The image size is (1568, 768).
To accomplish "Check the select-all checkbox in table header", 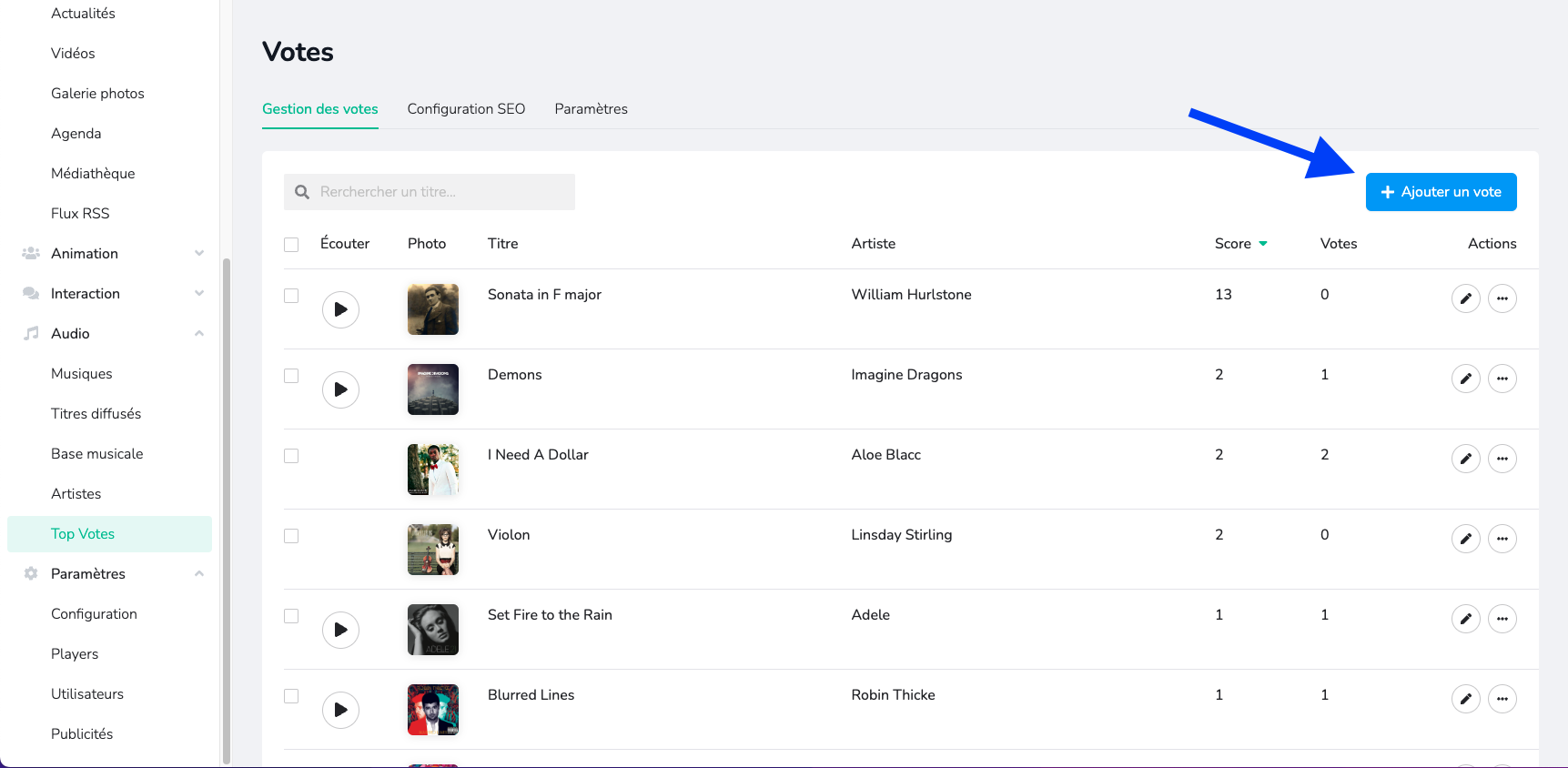I will tap(291, 245).
